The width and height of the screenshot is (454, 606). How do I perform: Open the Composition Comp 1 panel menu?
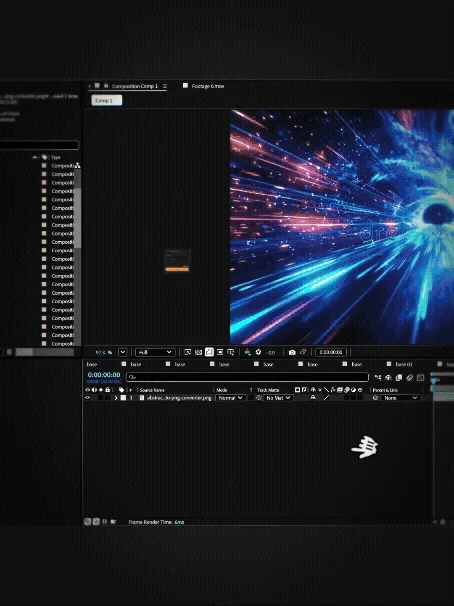click(165, 86)
